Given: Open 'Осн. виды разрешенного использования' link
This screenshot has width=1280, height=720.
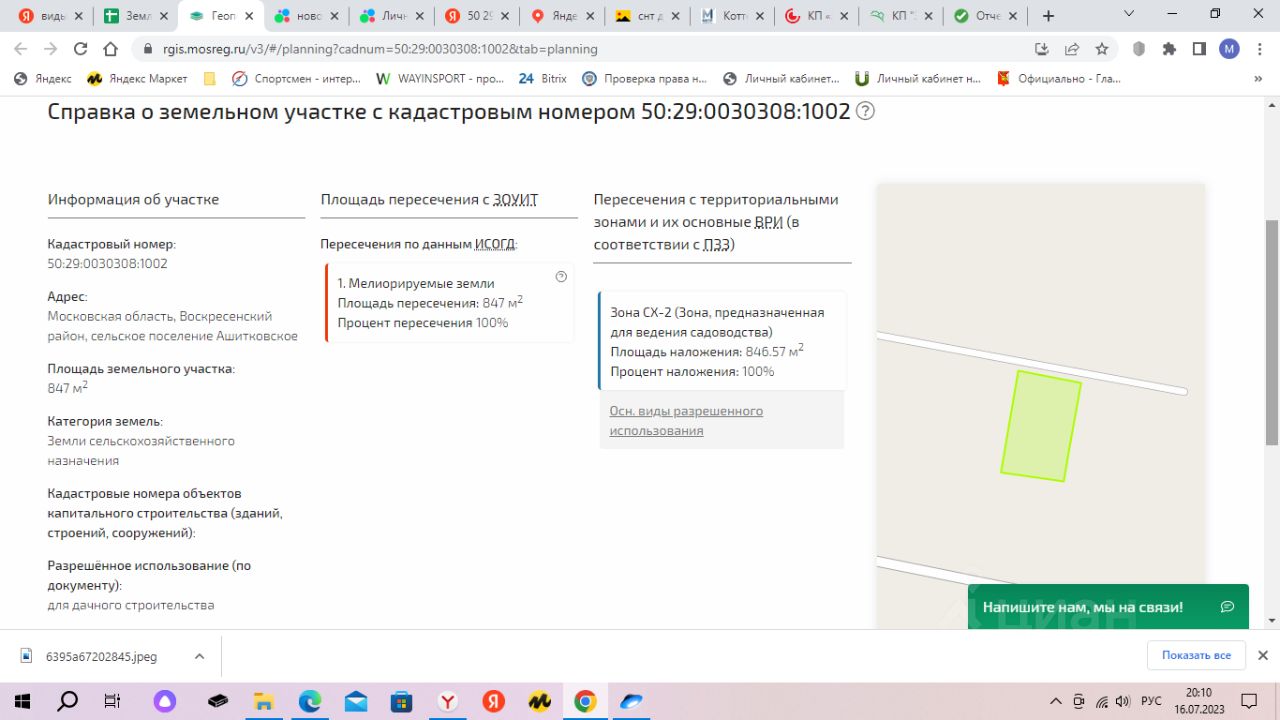Looking at the screenshot, I should [686, 421].
